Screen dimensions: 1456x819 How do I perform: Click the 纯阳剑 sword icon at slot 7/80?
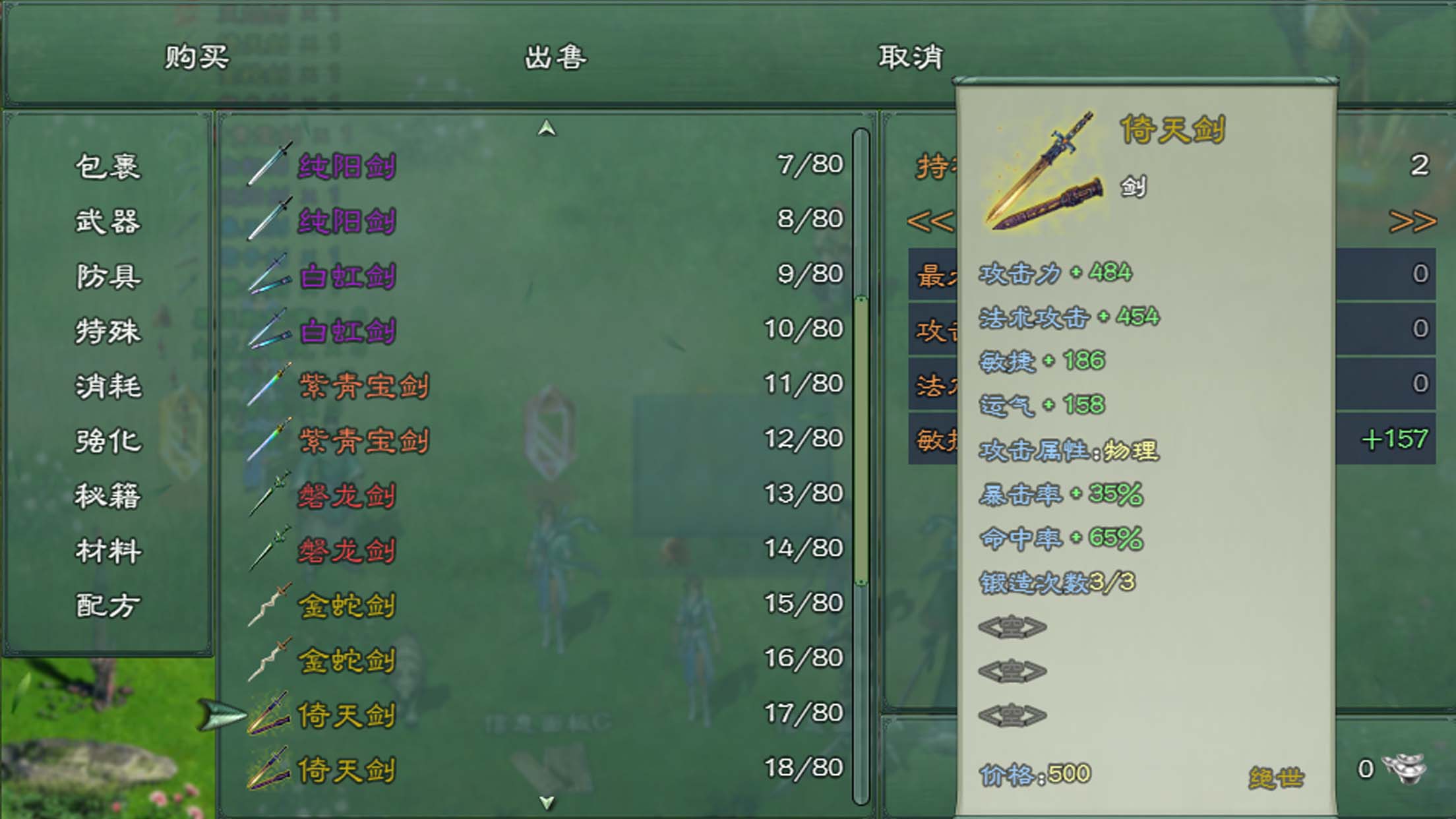tap(269, 164)
